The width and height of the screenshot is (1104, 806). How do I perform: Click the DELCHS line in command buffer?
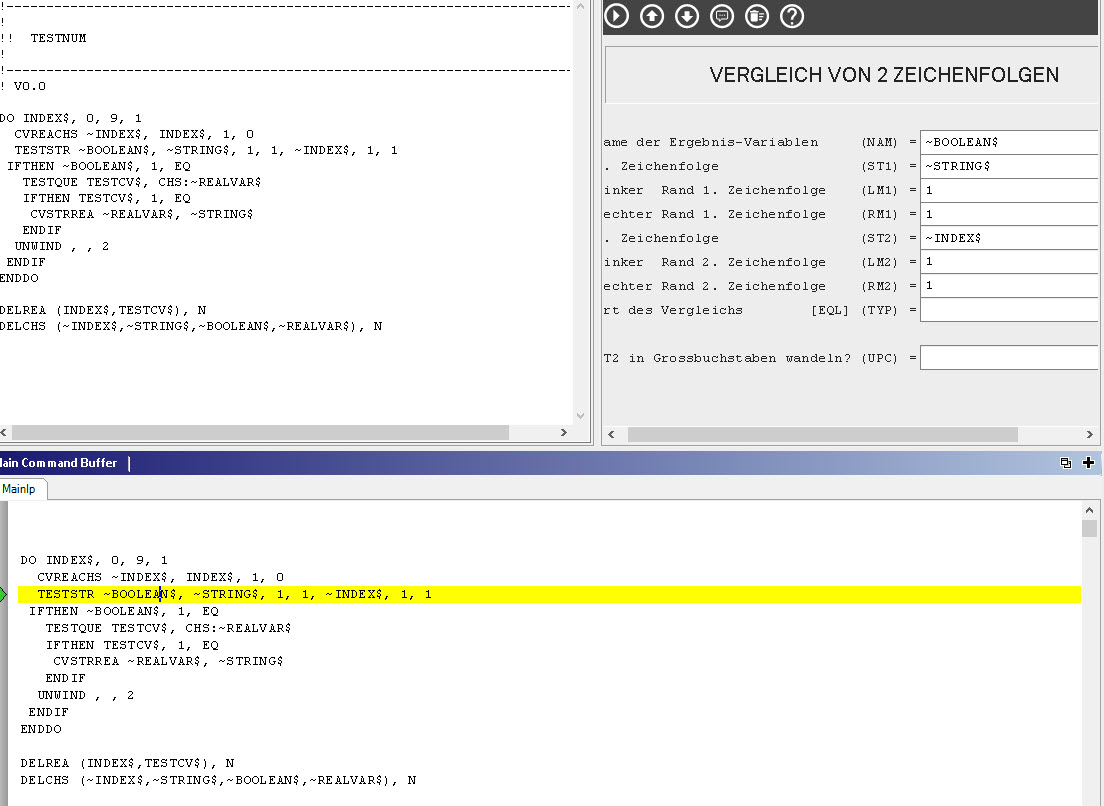point(218,780)
